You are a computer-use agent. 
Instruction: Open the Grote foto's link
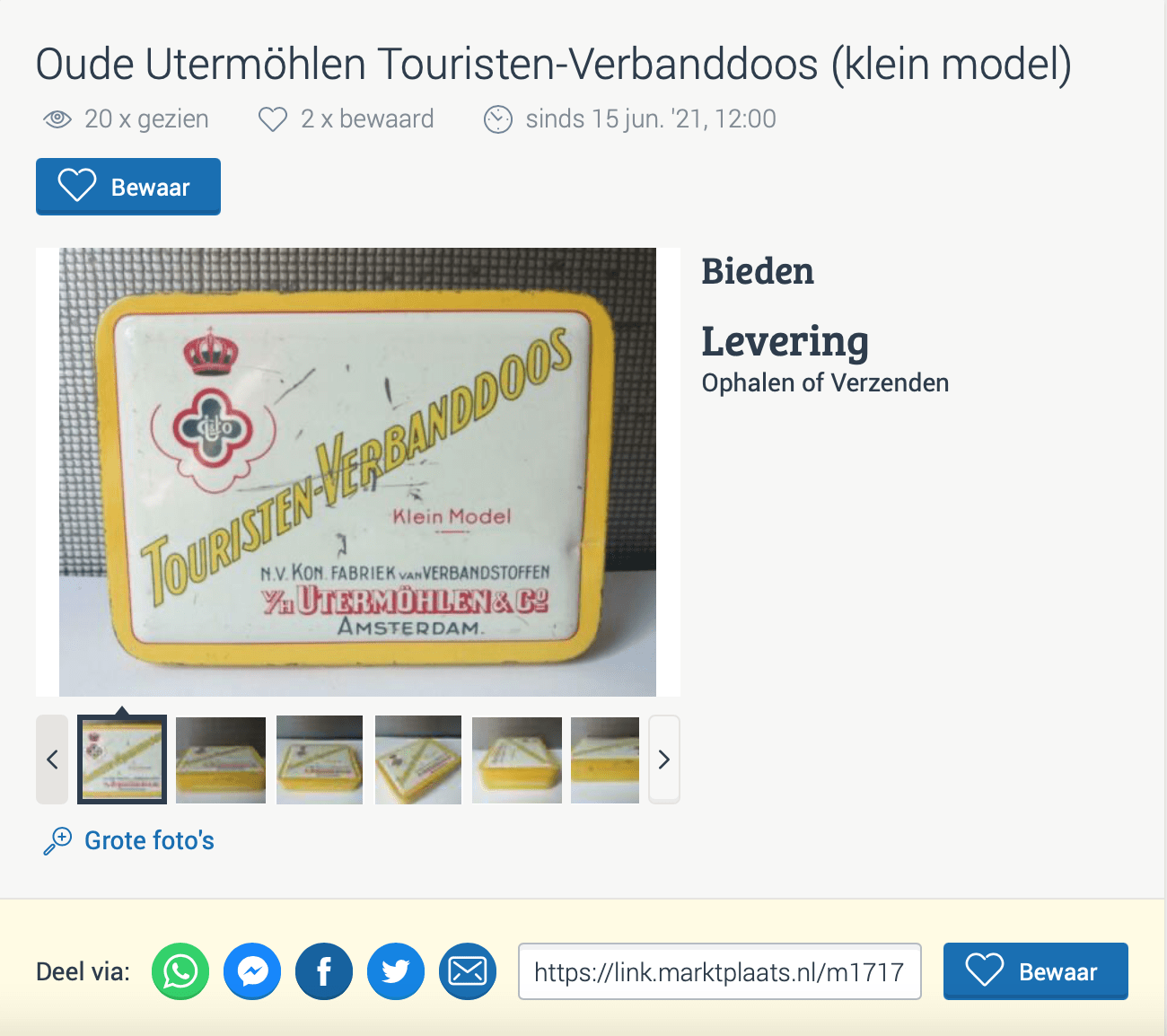tap(149, 841)
